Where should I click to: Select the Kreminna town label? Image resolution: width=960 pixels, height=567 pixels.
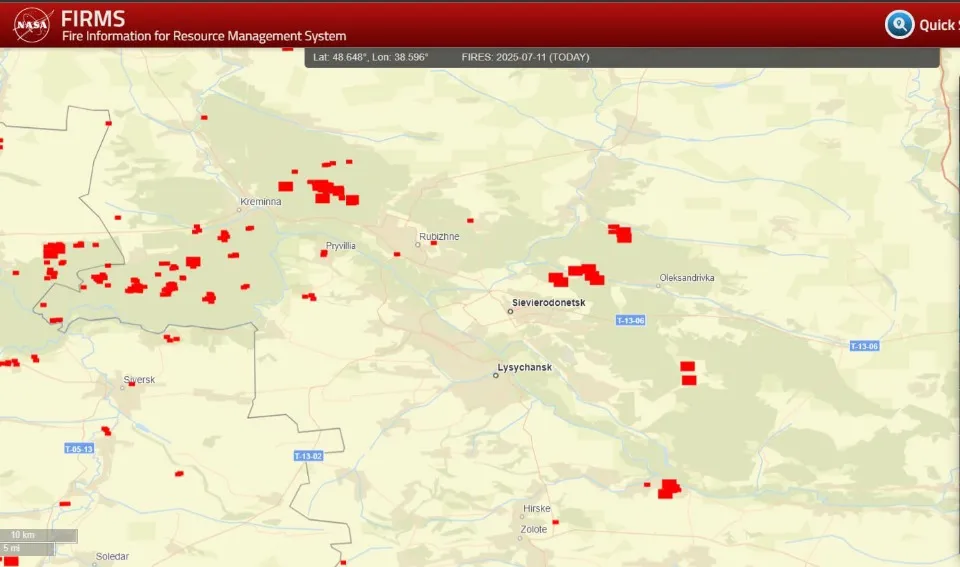point(261,201)
